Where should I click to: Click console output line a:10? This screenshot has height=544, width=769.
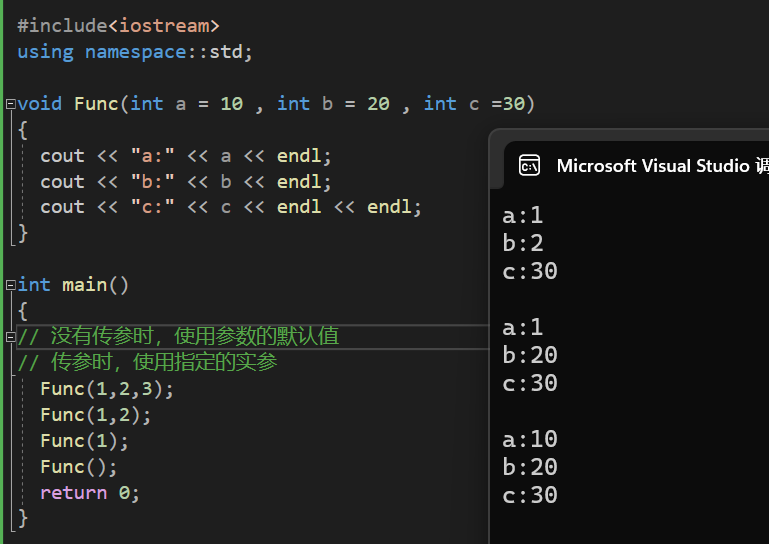pyautogui.click(x=530, y=439)
